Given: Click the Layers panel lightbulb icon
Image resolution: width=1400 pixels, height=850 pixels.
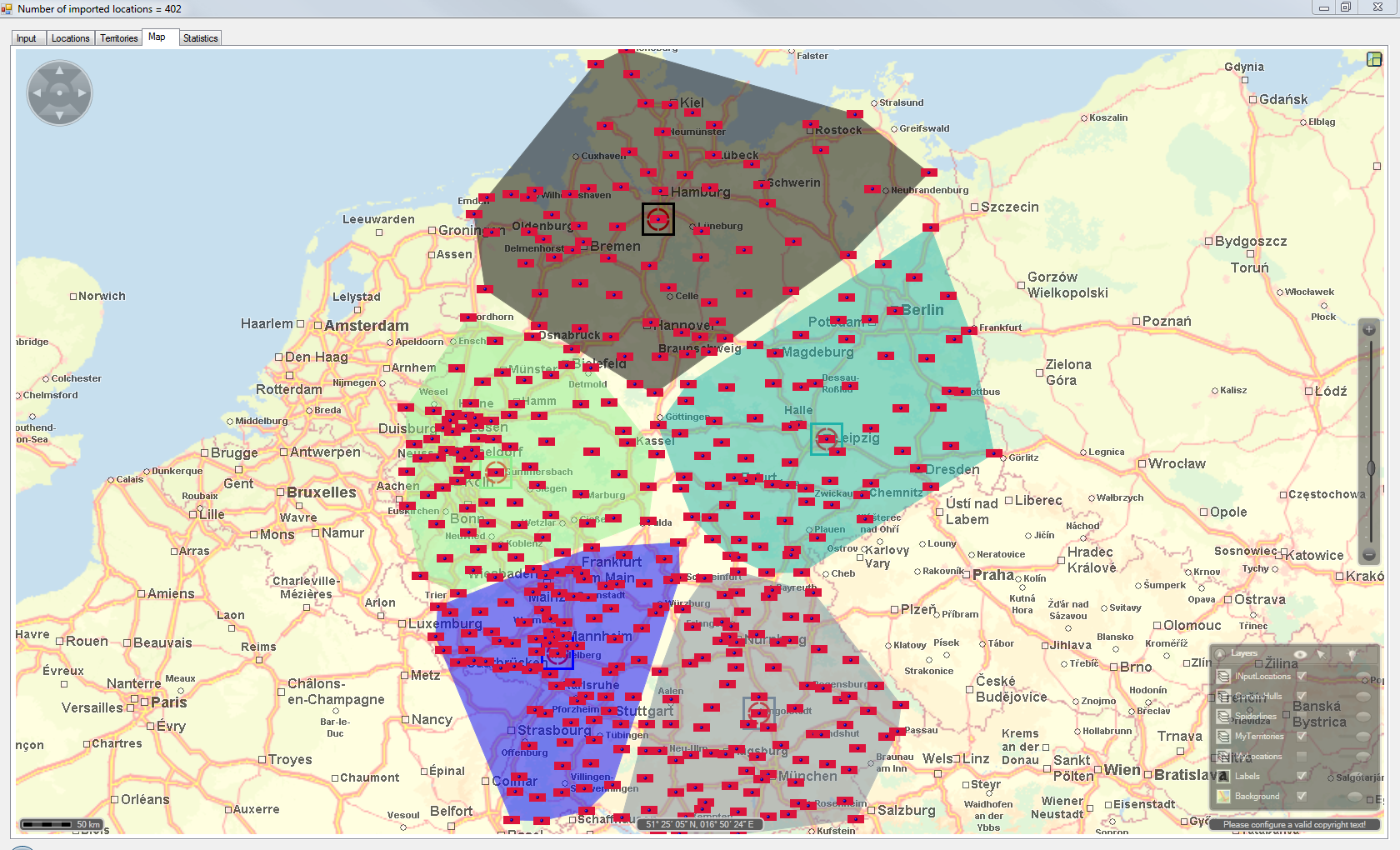Looking at the screenshot, I should tap(1352, 654).
